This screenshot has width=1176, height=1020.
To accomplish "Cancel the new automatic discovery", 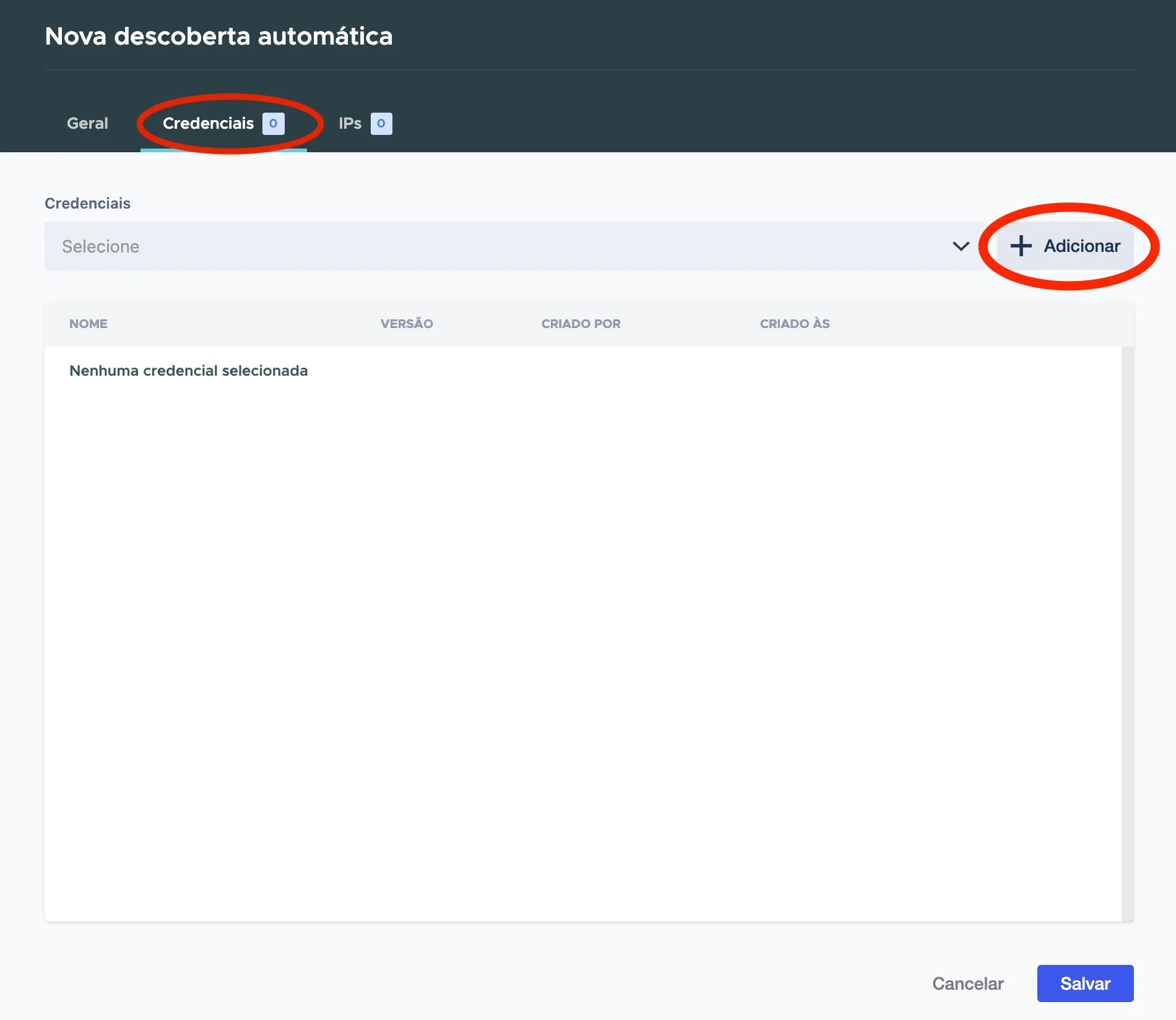I will (968, 983).
